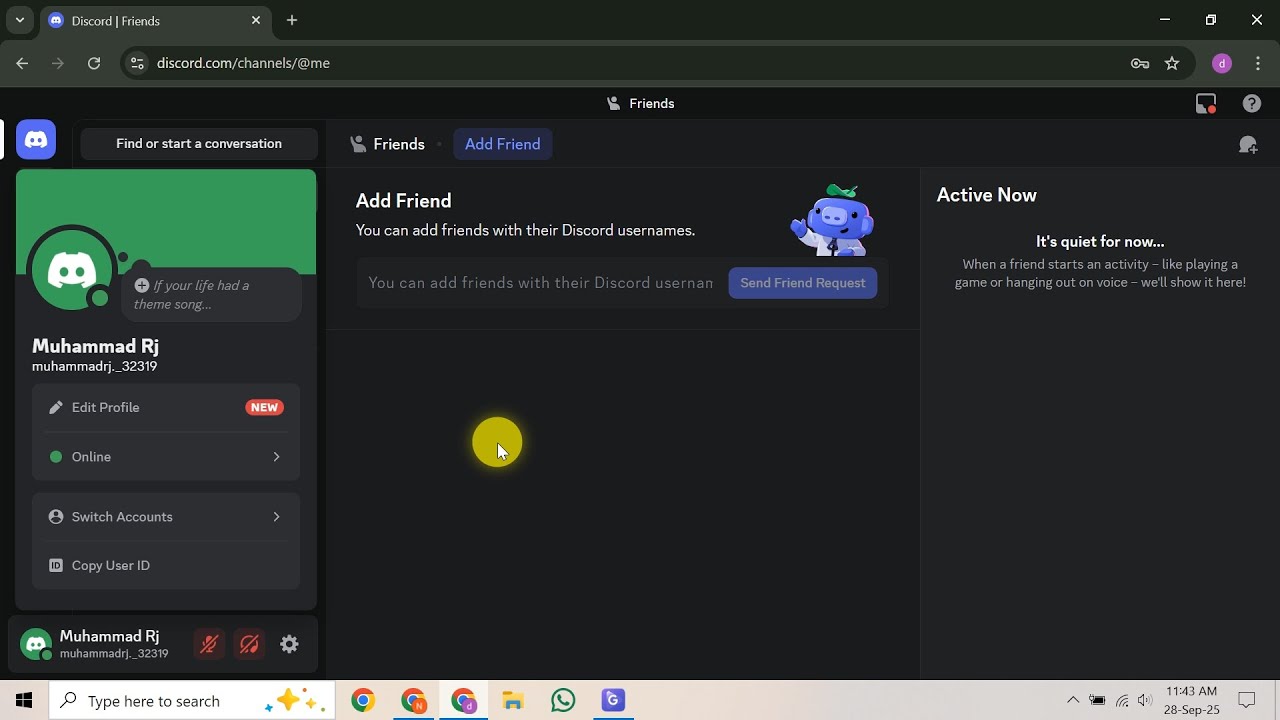Click user avatar in bottom panel
The width and height of the screenshot is (1280, 720).
click(36, 645)
